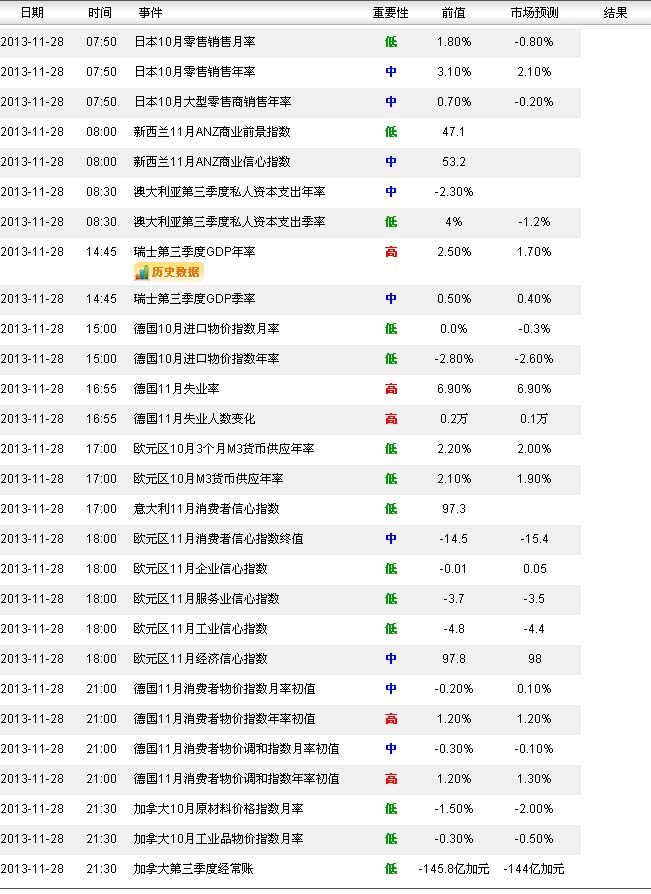Select event 欧元区11月工业信心指数
The height and width of the screenshot is (894, 651).
(x=200, y=629)
